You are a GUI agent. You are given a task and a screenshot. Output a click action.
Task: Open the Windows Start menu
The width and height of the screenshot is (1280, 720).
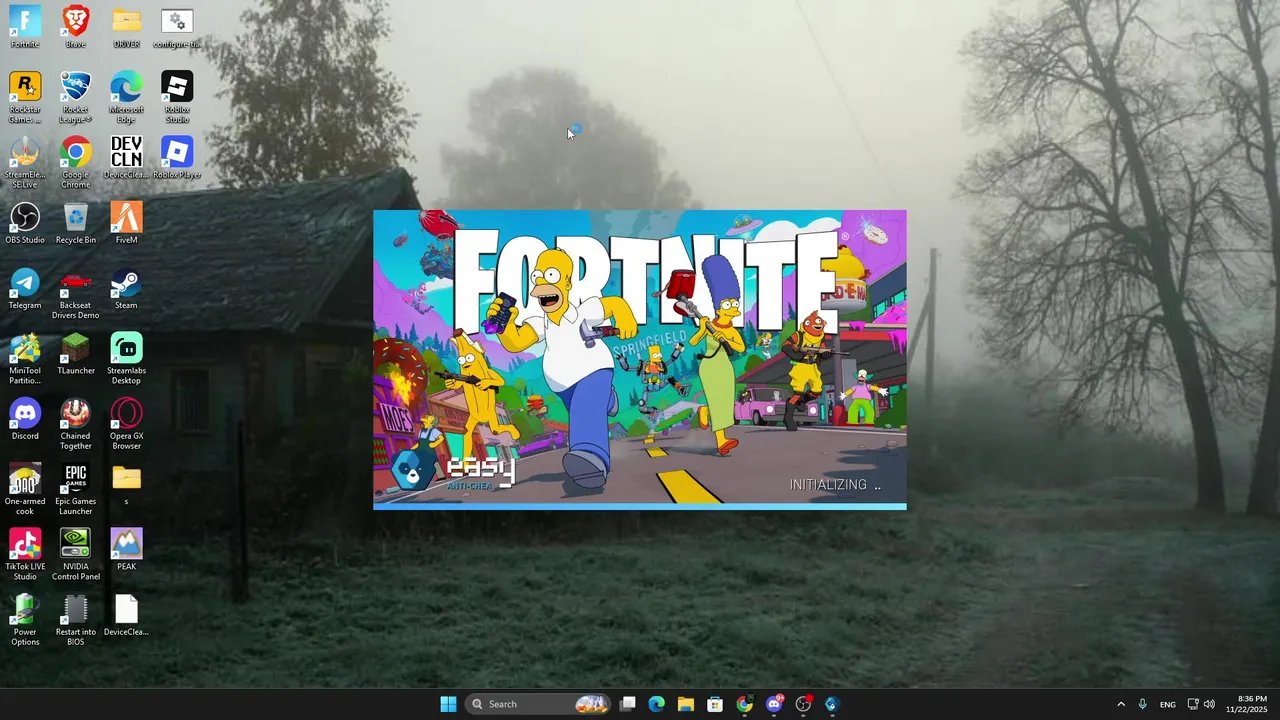pyautogui.click(x=448, y=704)
